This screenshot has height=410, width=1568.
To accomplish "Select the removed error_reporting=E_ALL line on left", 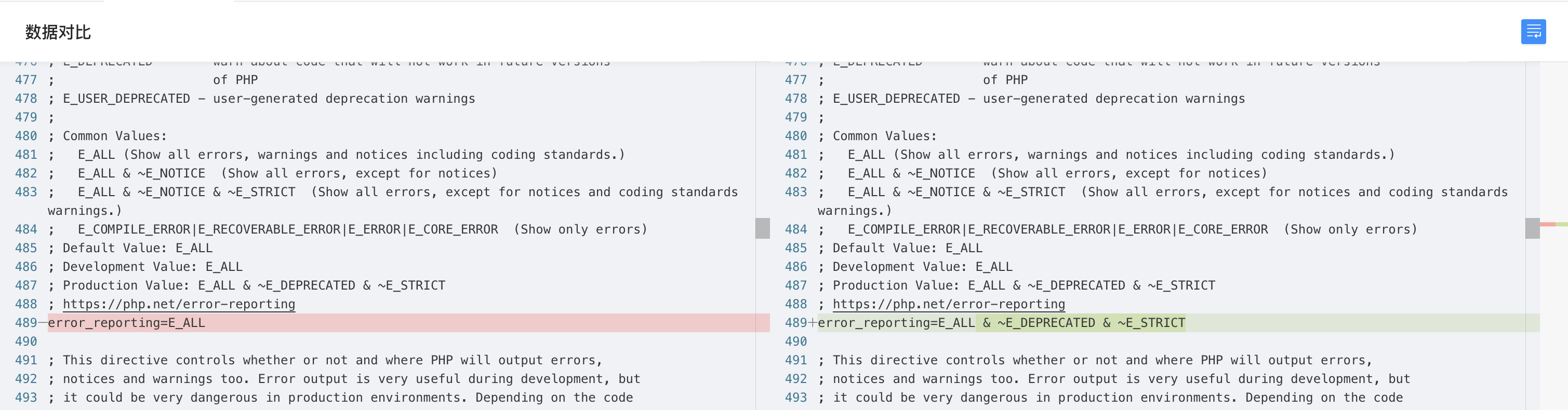I will click(x=127, y=323).
